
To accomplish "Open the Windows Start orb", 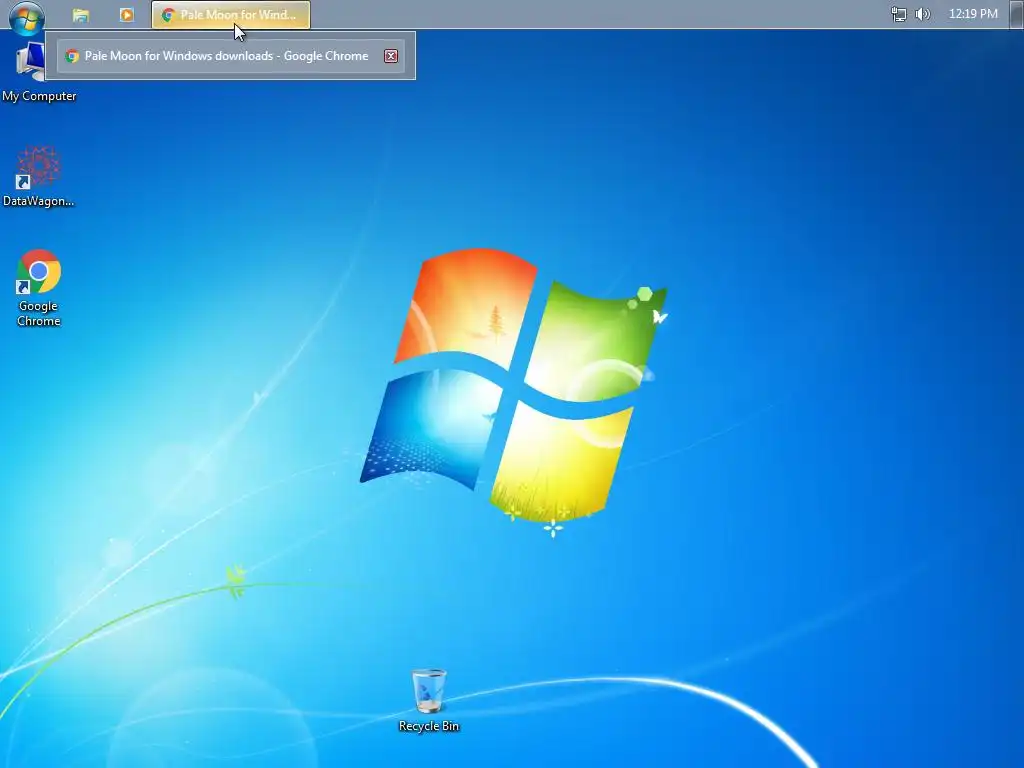I will click(27, 17).
